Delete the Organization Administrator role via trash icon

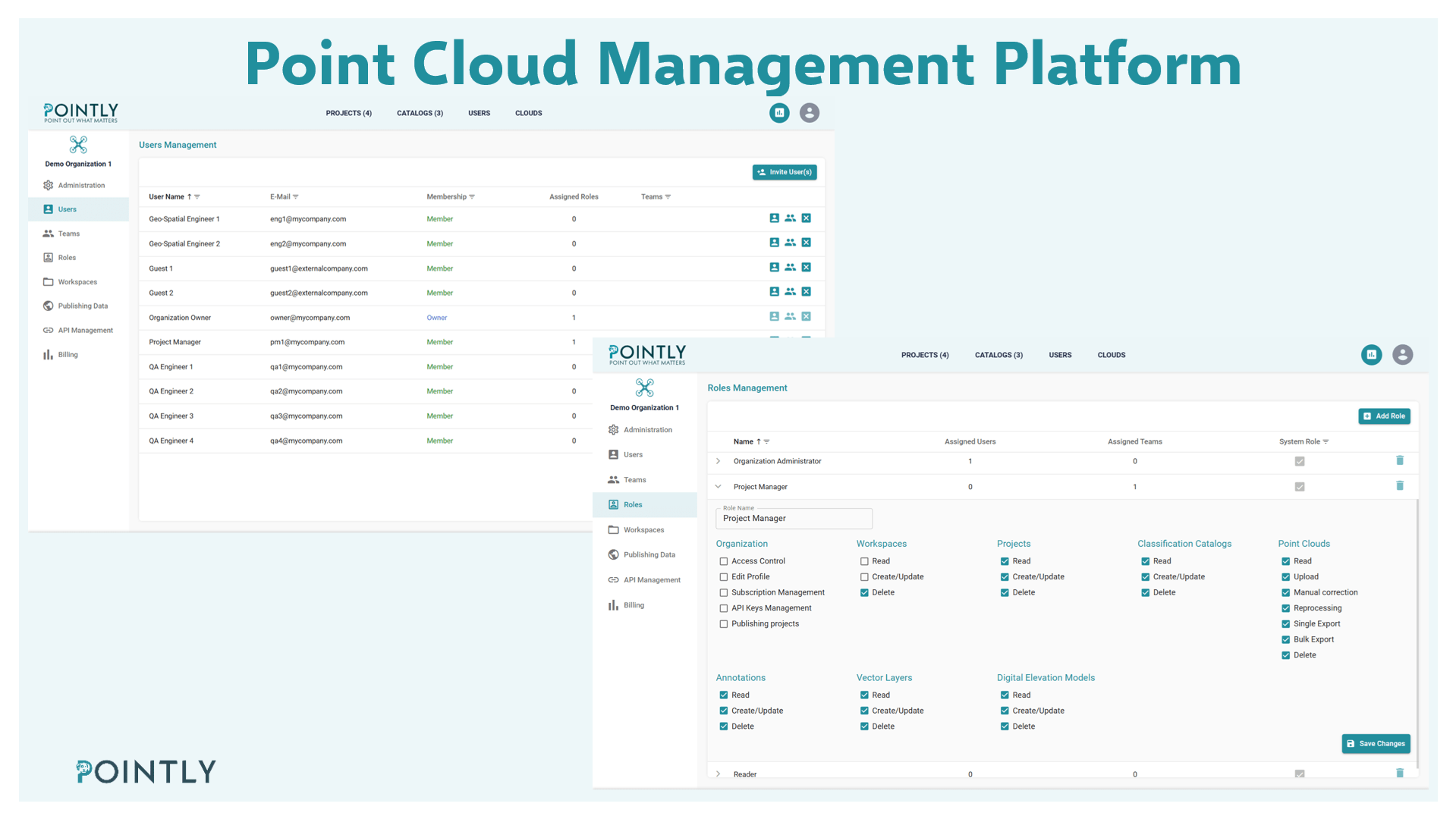[x=1400, y=460]
